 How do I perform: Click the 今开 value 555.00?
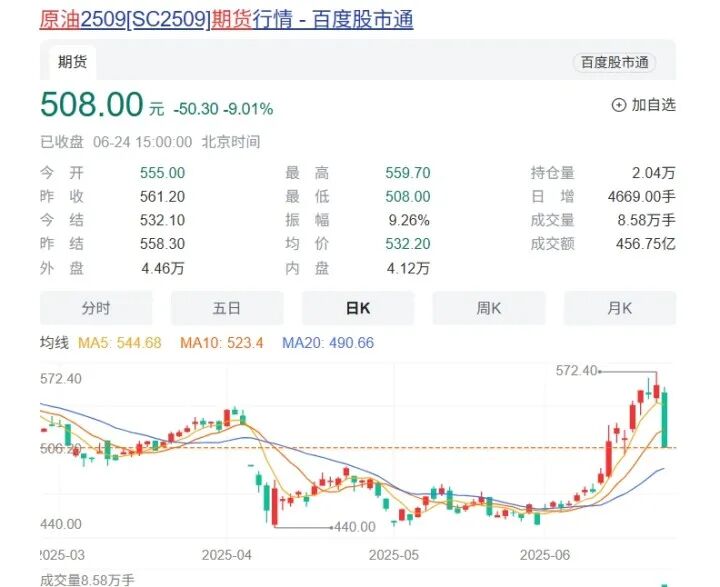(163, 173)
